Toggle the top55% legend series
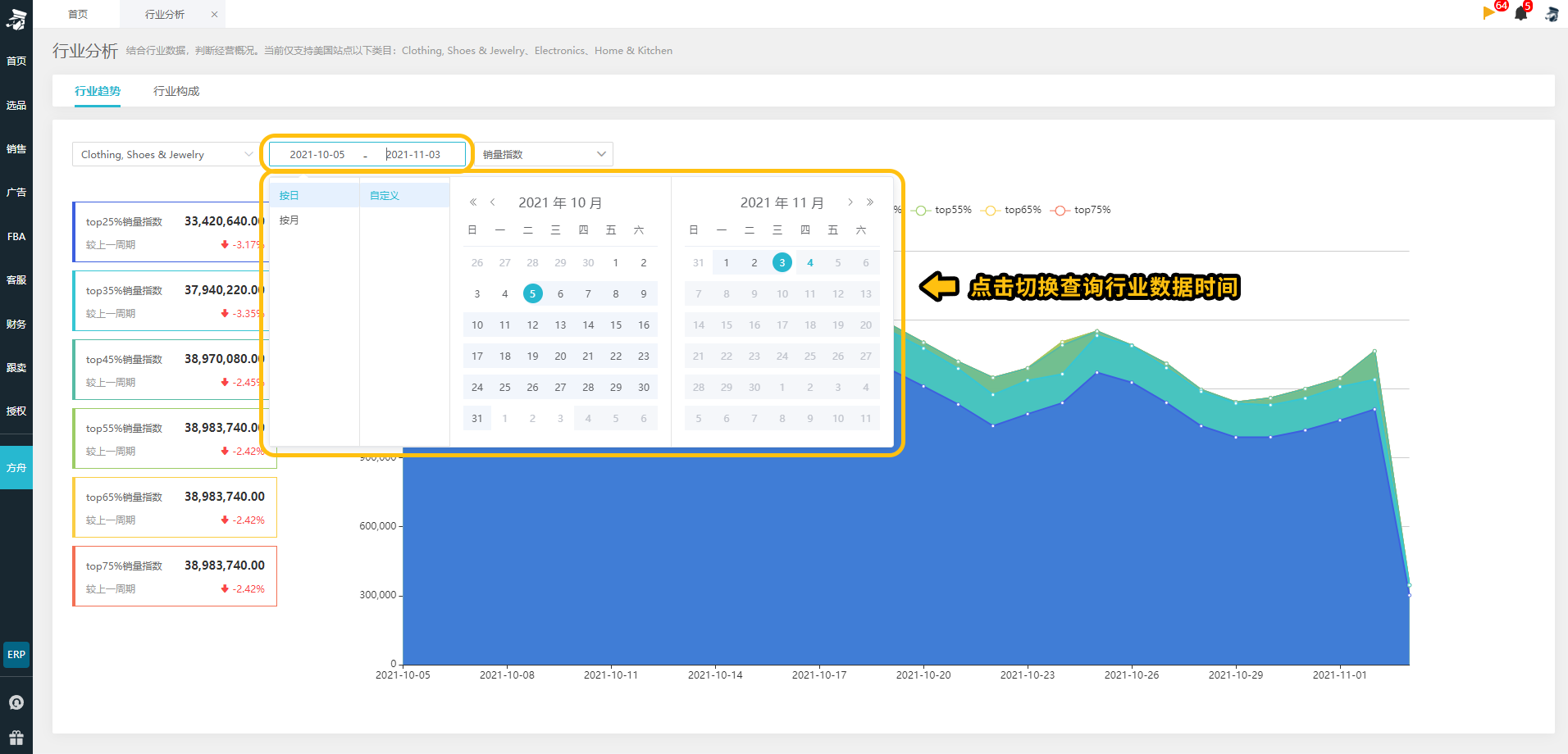The height and width of the screenshot is (754, 1568). coord(941,211)
